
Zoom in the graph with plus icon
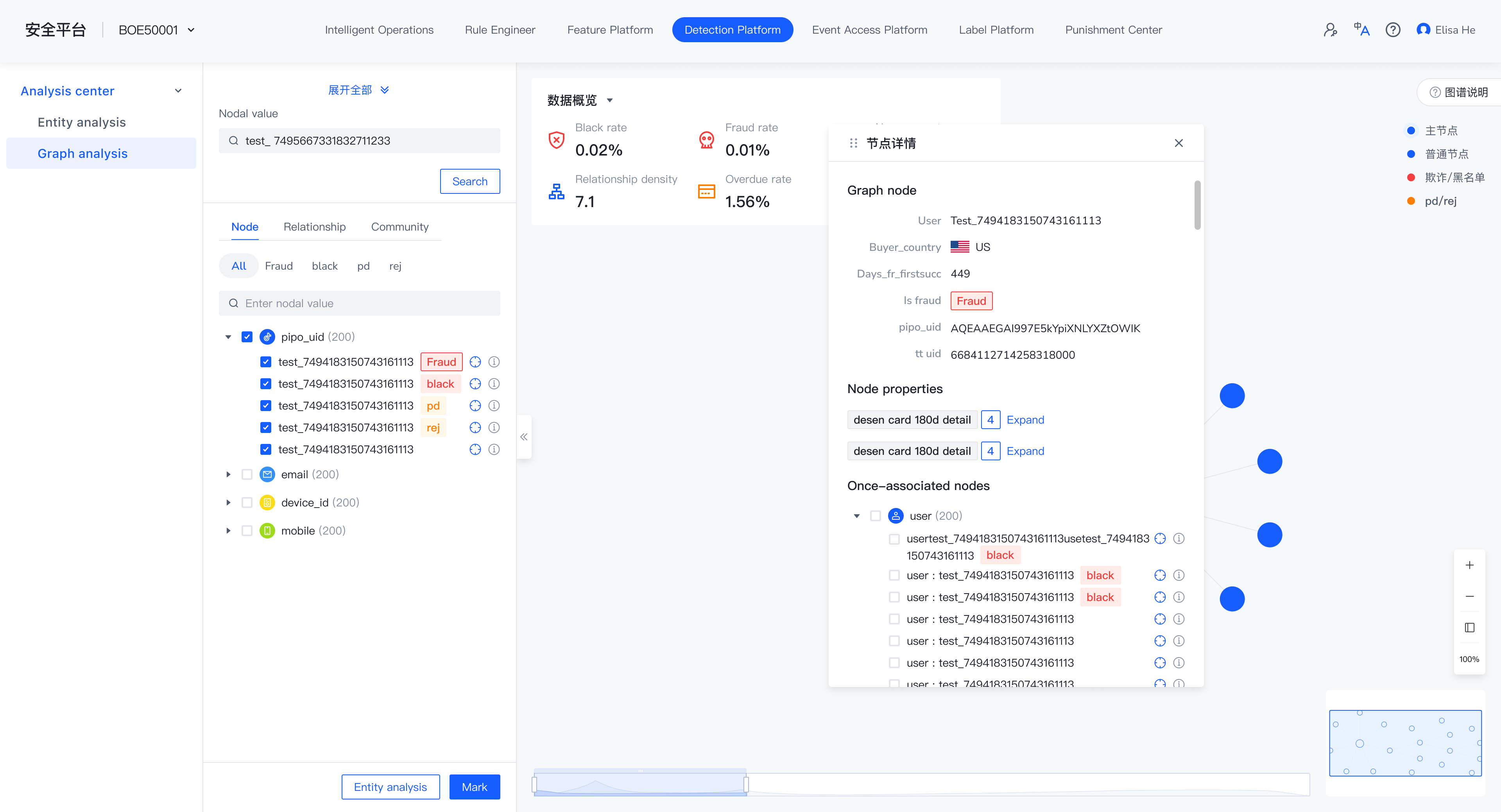pos(1470,565)
